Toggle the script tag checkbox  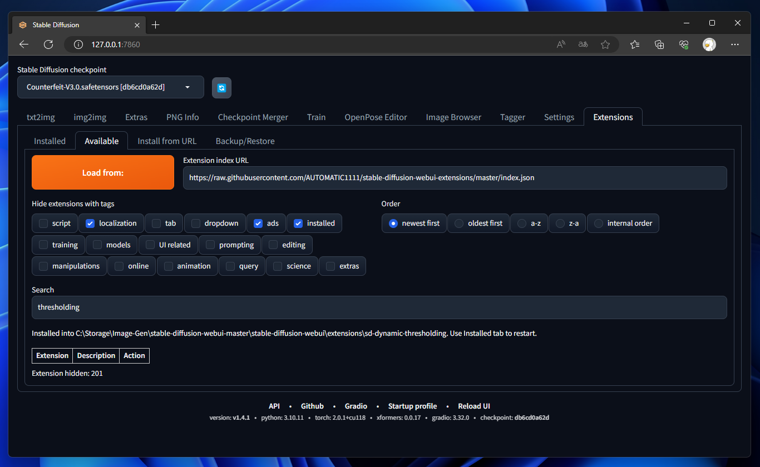click(43, 223)
